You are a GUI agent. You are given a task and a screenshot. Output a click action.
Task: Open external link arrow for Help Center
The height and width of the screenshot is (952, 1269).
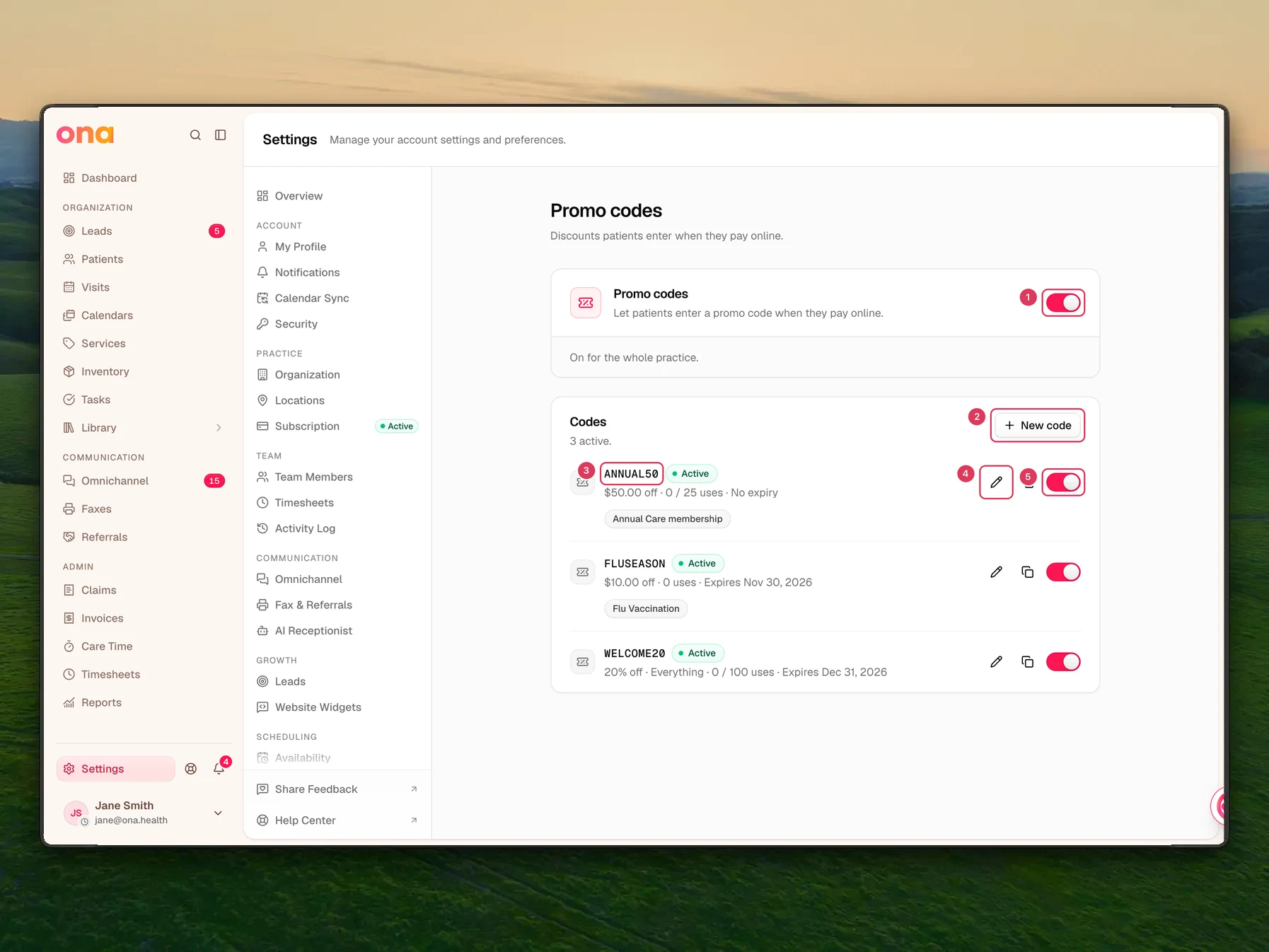coord(414,820)
